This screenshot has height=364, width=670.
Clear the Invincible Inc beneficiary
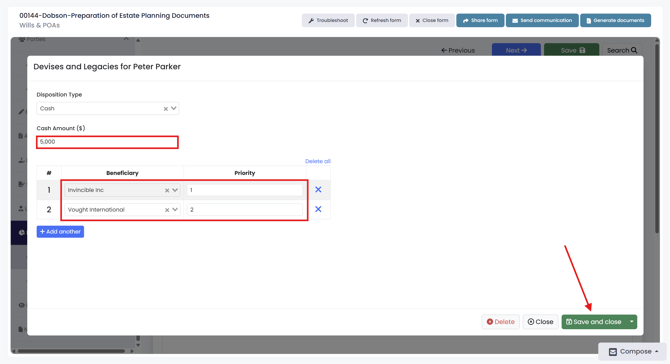click(x=167, y=191)
